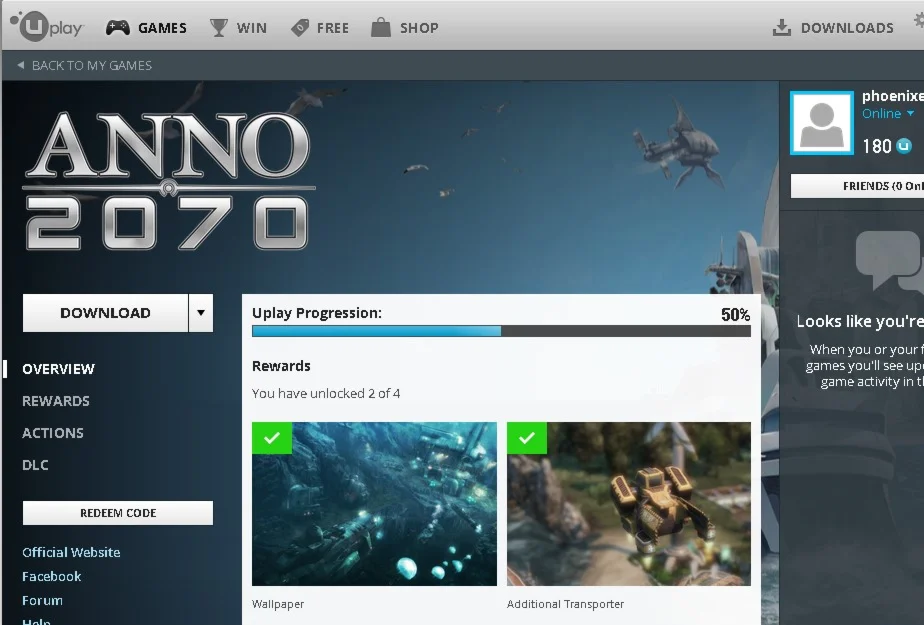The image size is (924, 625).
Task: Click the shopping bag icon next to Shop
Action: 381,27
